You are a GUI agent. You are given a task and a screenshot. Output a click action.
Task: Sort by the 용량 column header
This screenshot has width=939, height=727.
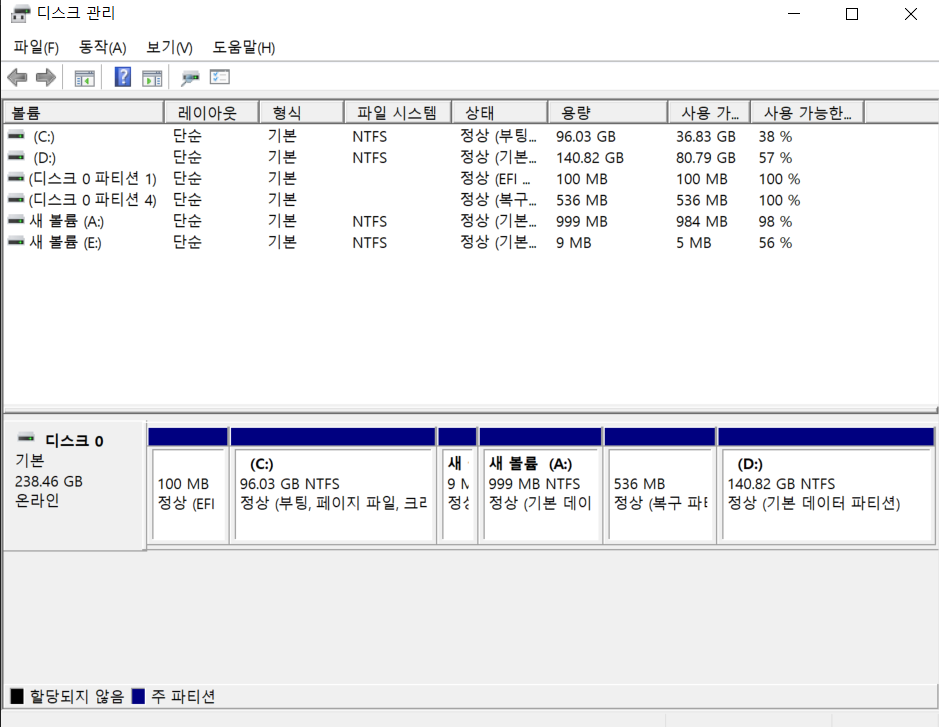607,112
